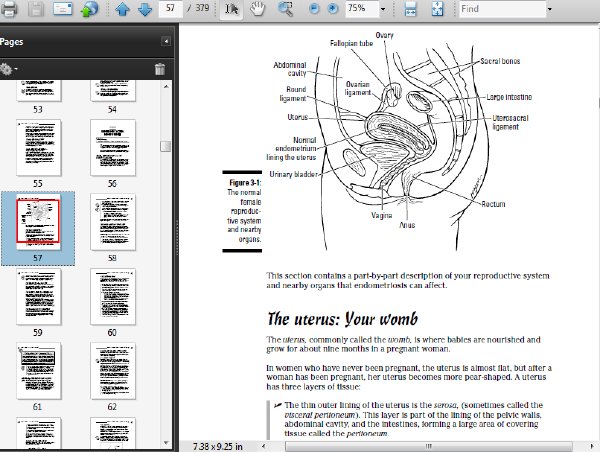Click the 'Abdominal cavity' diagram label

tap(290, 69)
